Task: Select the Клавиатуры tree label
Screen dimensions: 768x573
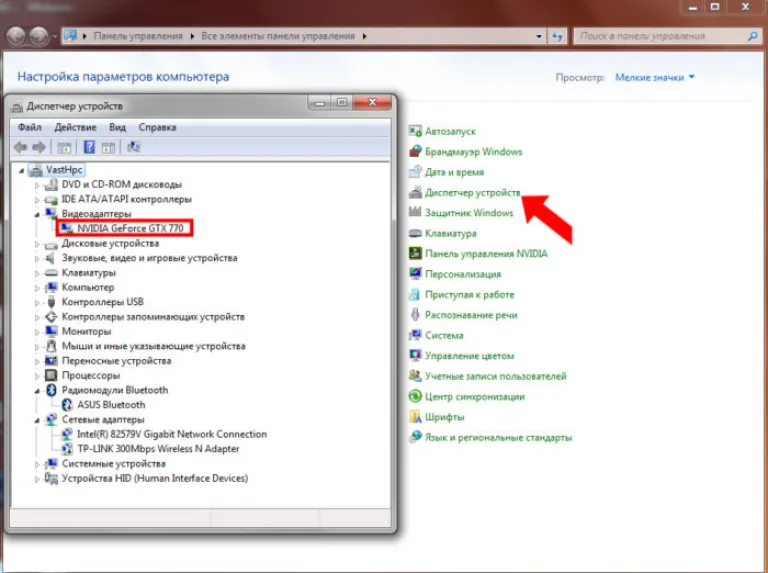Action: pos(89,272)
